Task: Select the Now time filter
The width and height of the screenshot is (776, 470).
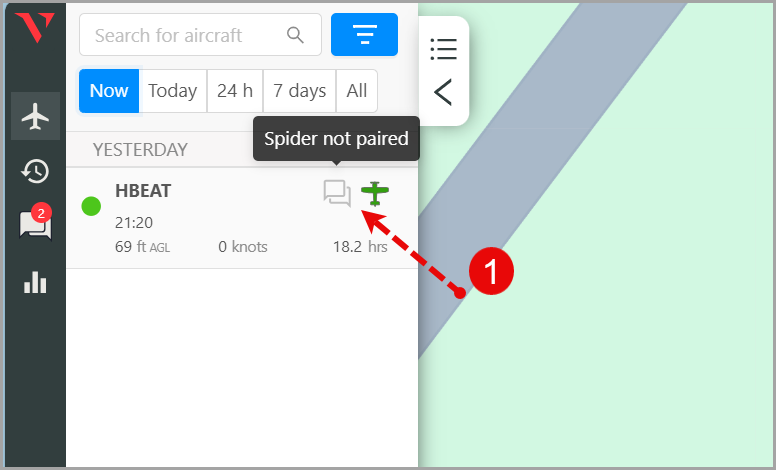Action: coord(109,91)
